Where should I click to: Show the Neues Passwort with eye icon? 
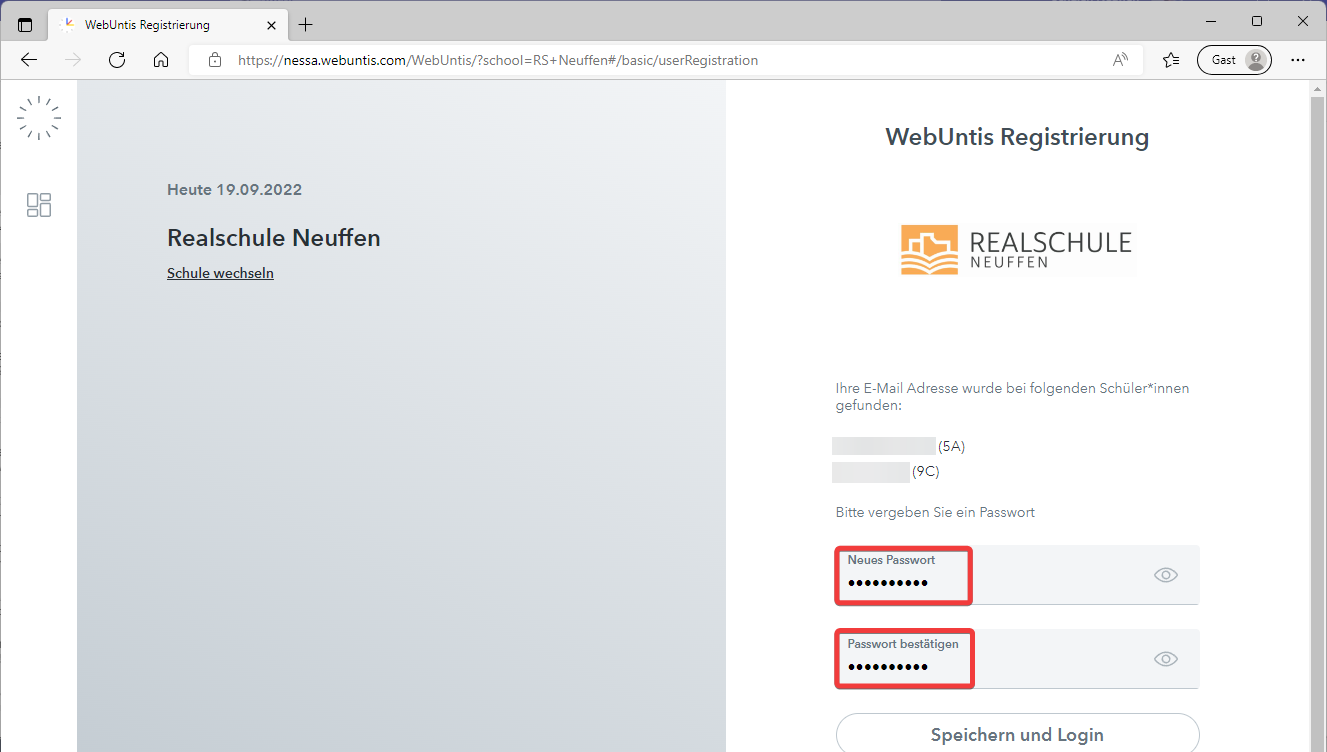point(1165,575)
